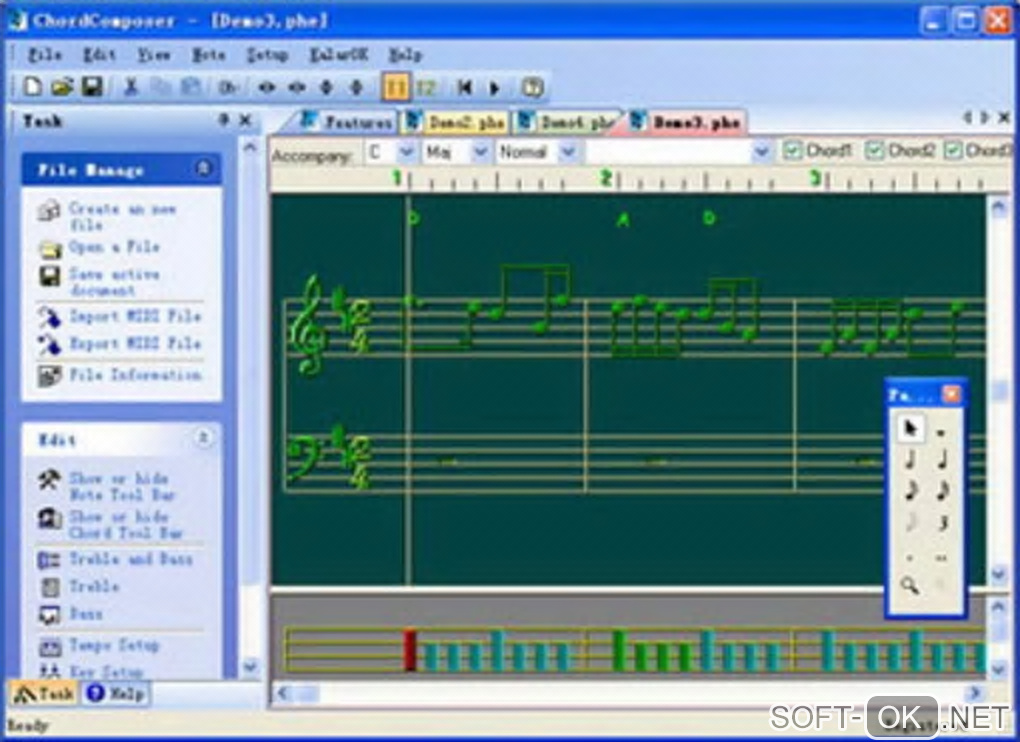The height and width of the screenshot is (742, 1020).
Task: Toggle the Chord1 checkbox
Action: [792, 150]
